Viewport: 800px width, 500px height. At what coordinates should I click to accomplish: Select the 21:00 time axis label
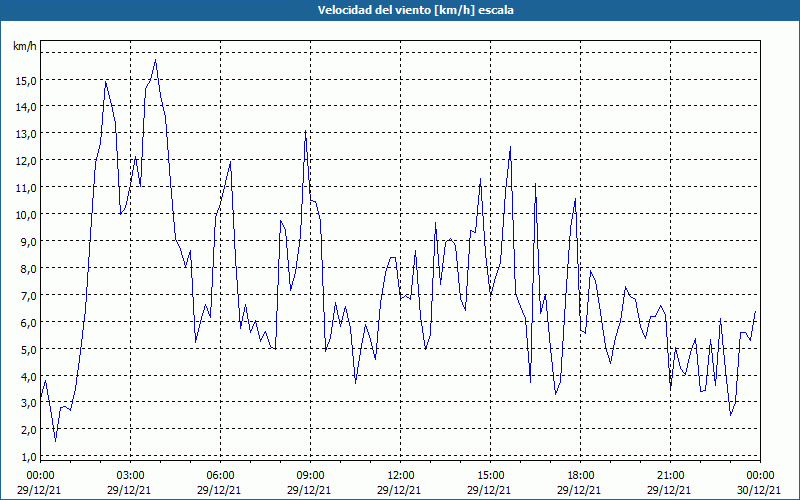point(670,476)
